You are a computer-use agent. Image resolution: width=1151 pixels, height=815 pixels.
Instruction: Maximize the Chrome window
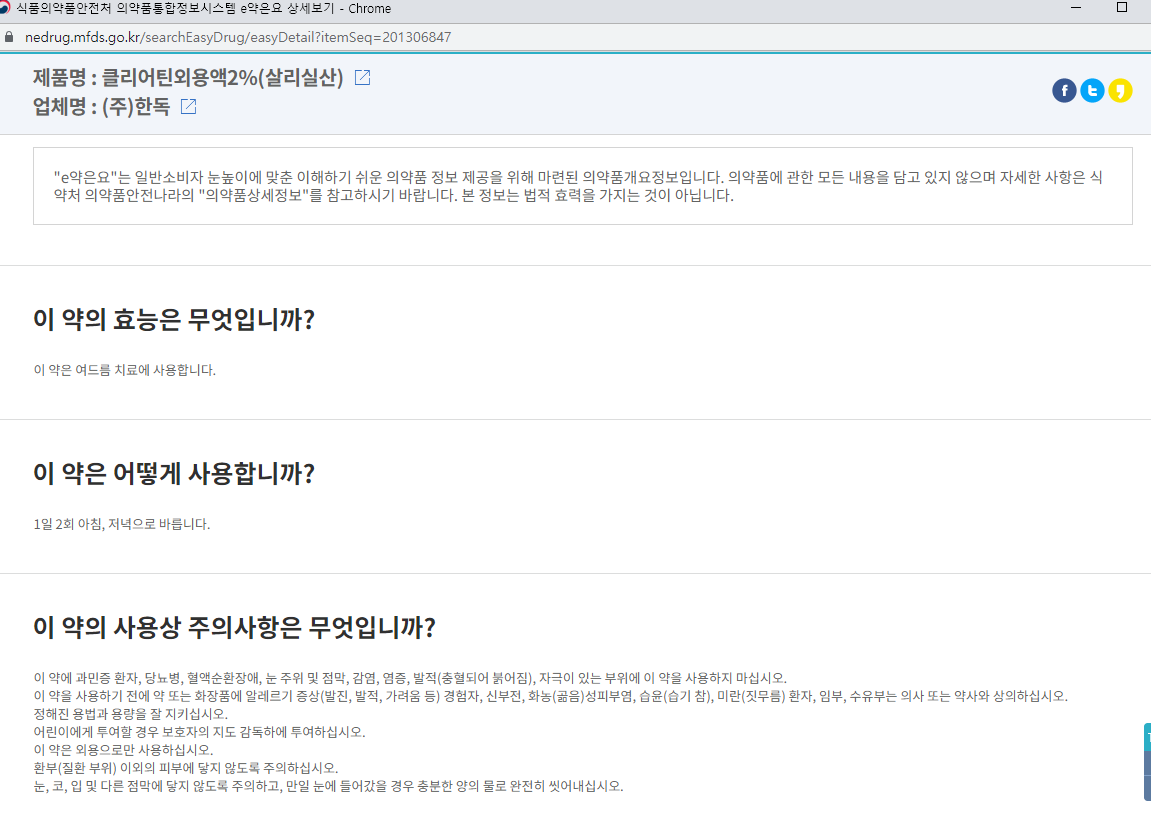[1122, 7]
